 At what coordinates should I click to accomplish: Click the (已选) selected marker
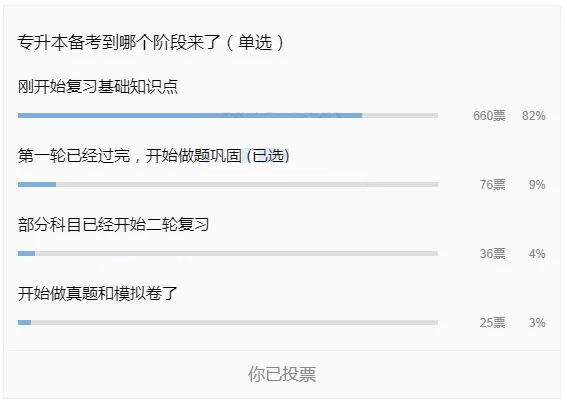[268, 156]
